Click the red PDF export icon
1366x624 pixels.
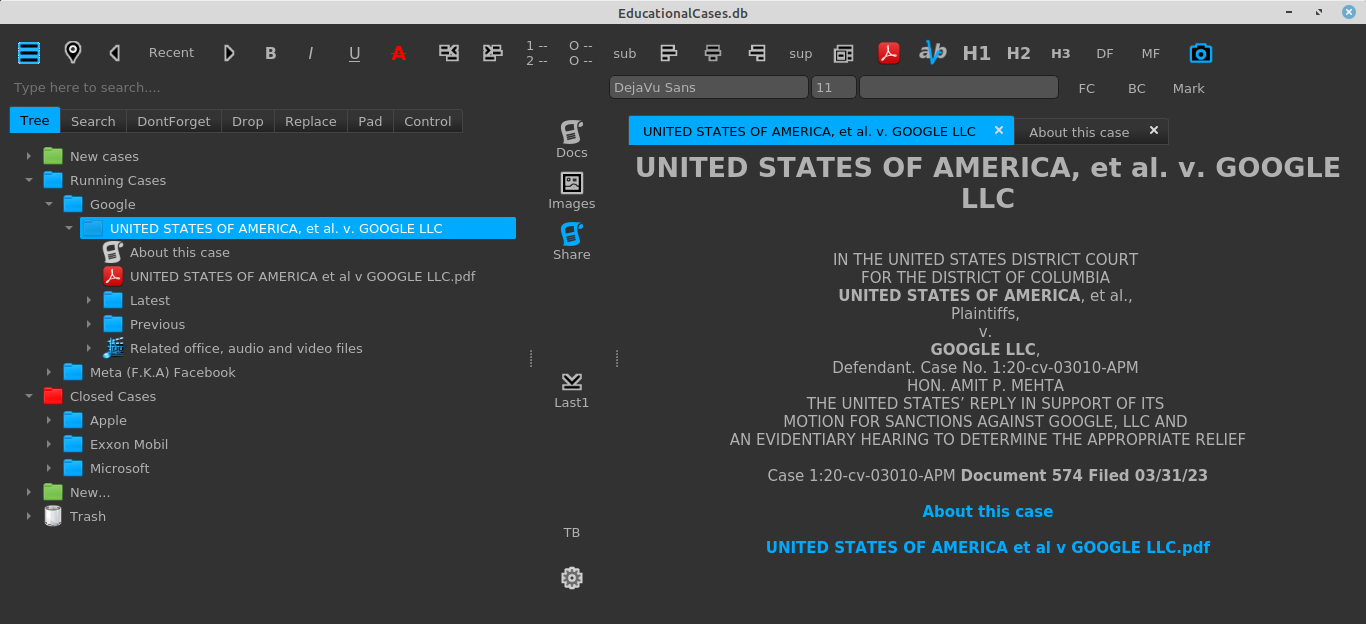click(889, 53)
